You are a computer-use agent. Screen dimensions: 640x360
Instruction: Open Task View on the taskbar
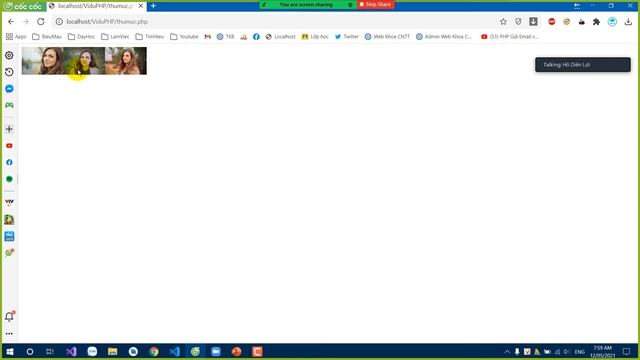click(50, 351)
